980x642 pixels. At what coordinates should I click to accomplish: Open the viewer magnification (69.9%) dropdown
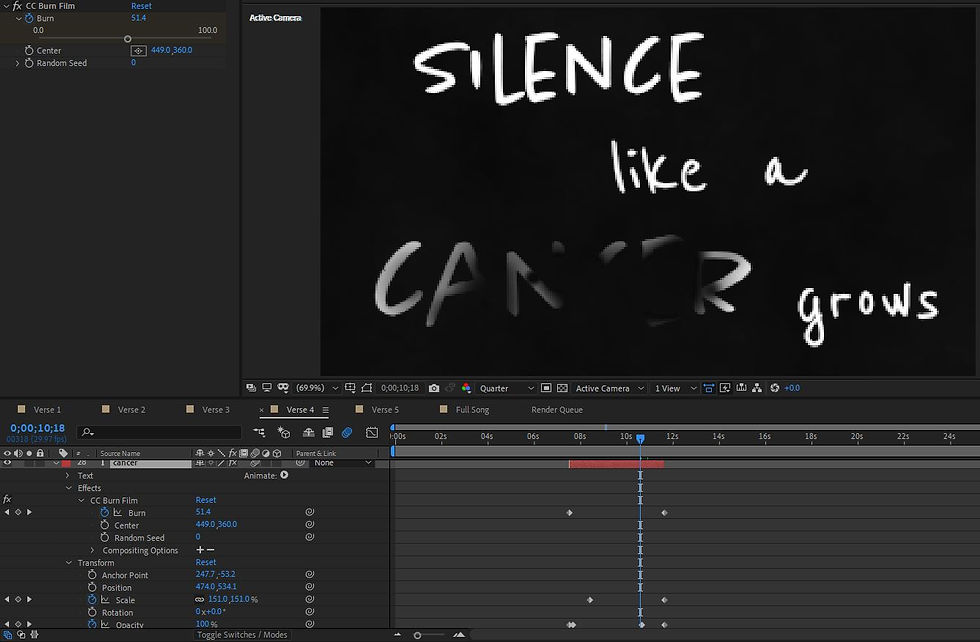317,388
